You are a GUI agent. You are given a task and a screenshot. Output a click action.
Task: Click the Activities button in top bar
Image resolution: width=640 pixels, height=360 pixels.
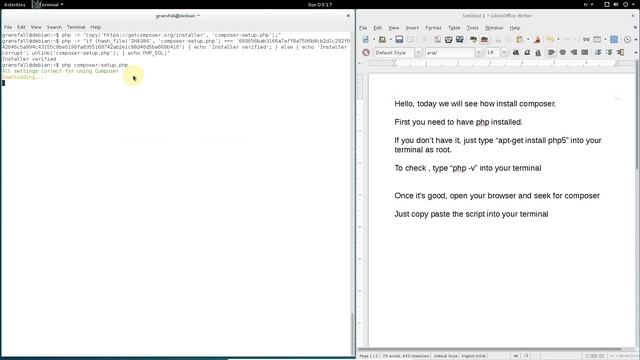[x=14, y=4]
